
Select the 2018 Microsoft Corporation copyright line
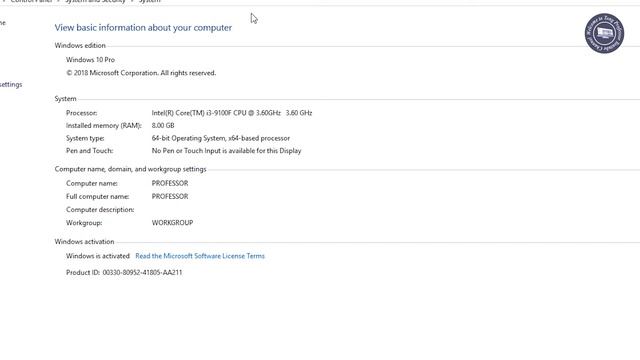coord(141,73)
